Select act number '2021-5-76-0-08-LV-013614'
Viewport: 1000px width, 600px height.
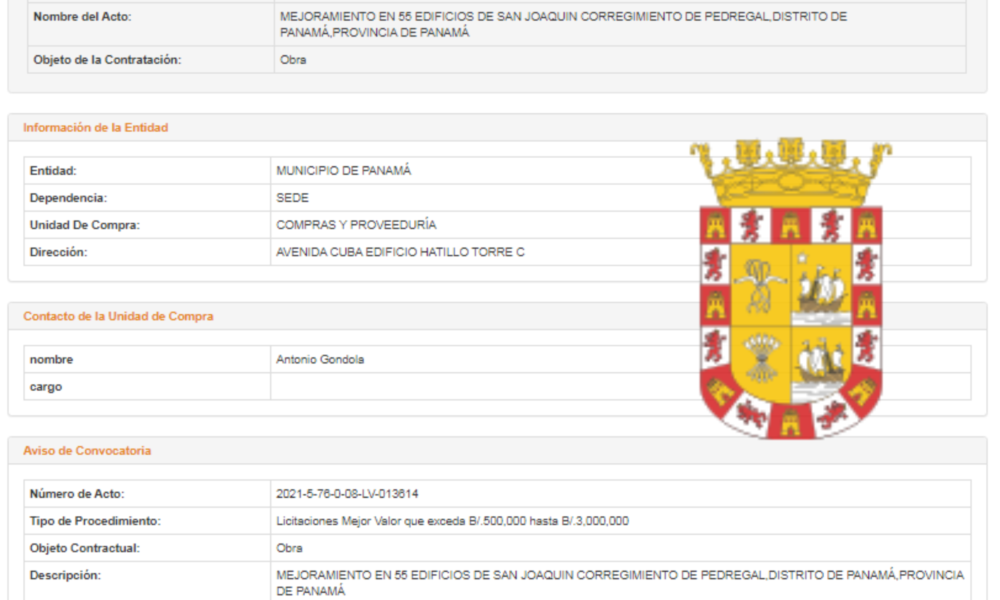coord(347,494)
